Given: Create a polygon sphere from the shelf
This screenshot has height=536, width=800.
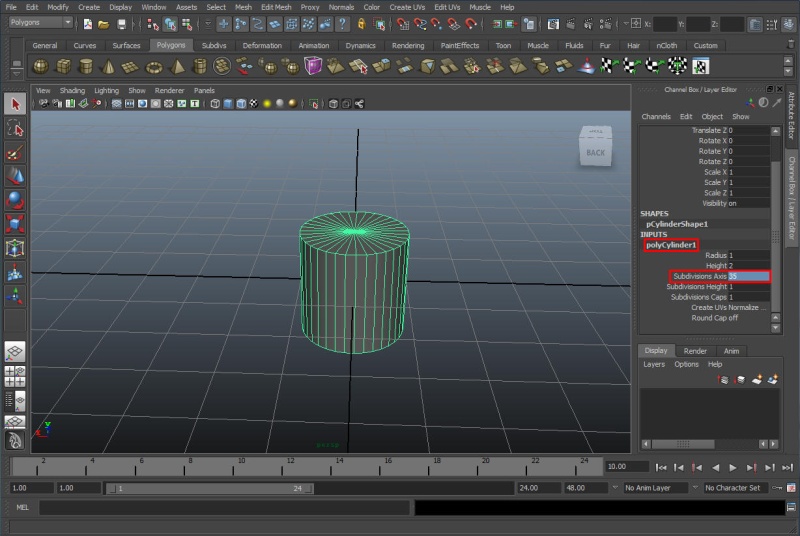Looking at the screenshot, I should tap(41, 66).
